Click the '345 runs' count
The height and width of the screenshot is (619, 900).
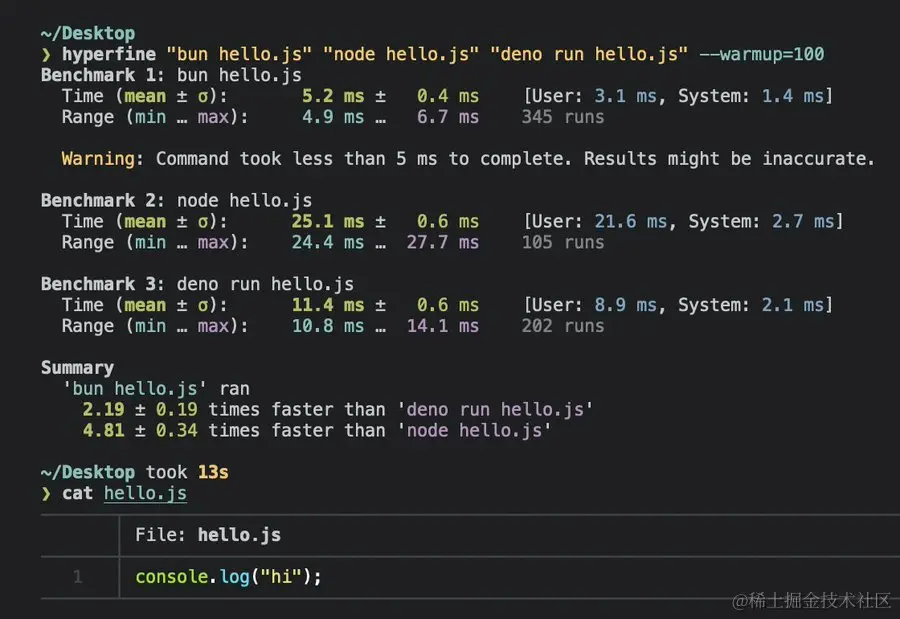(x=562, y=117)
